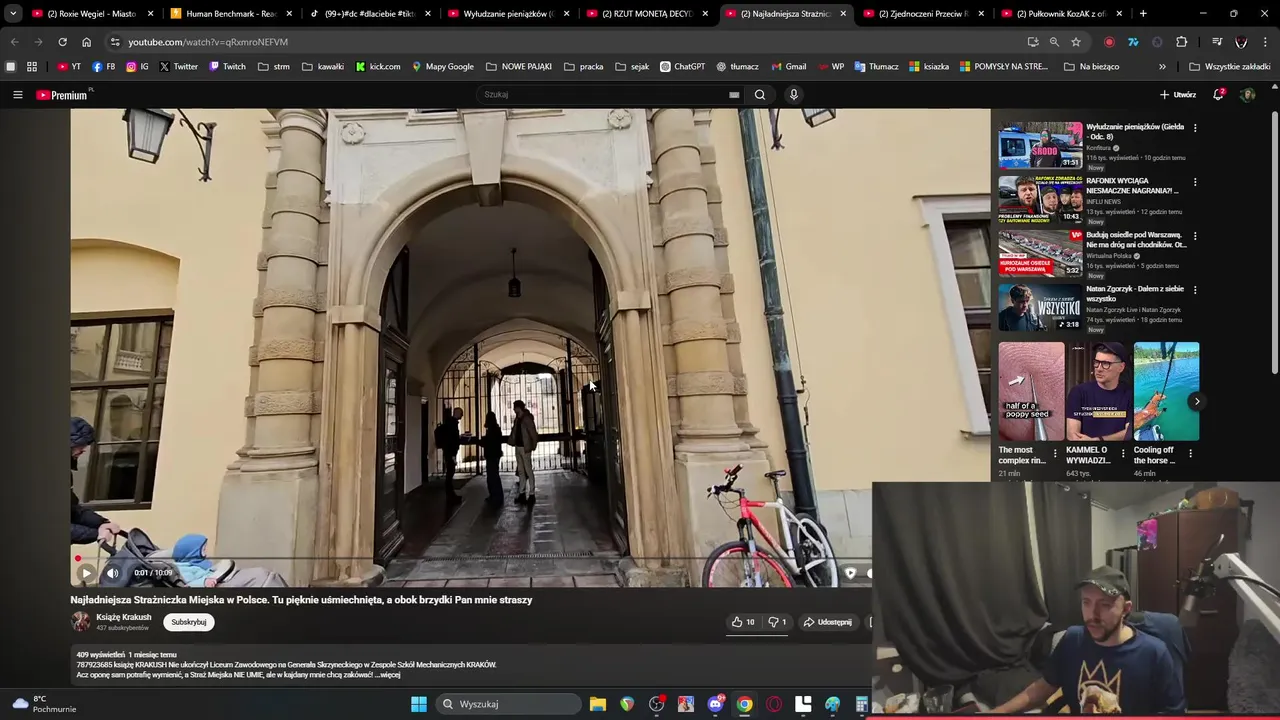This screenshot has width=1280, height=720.
Task: Reload the page
Action: click(x=62, y=42)
